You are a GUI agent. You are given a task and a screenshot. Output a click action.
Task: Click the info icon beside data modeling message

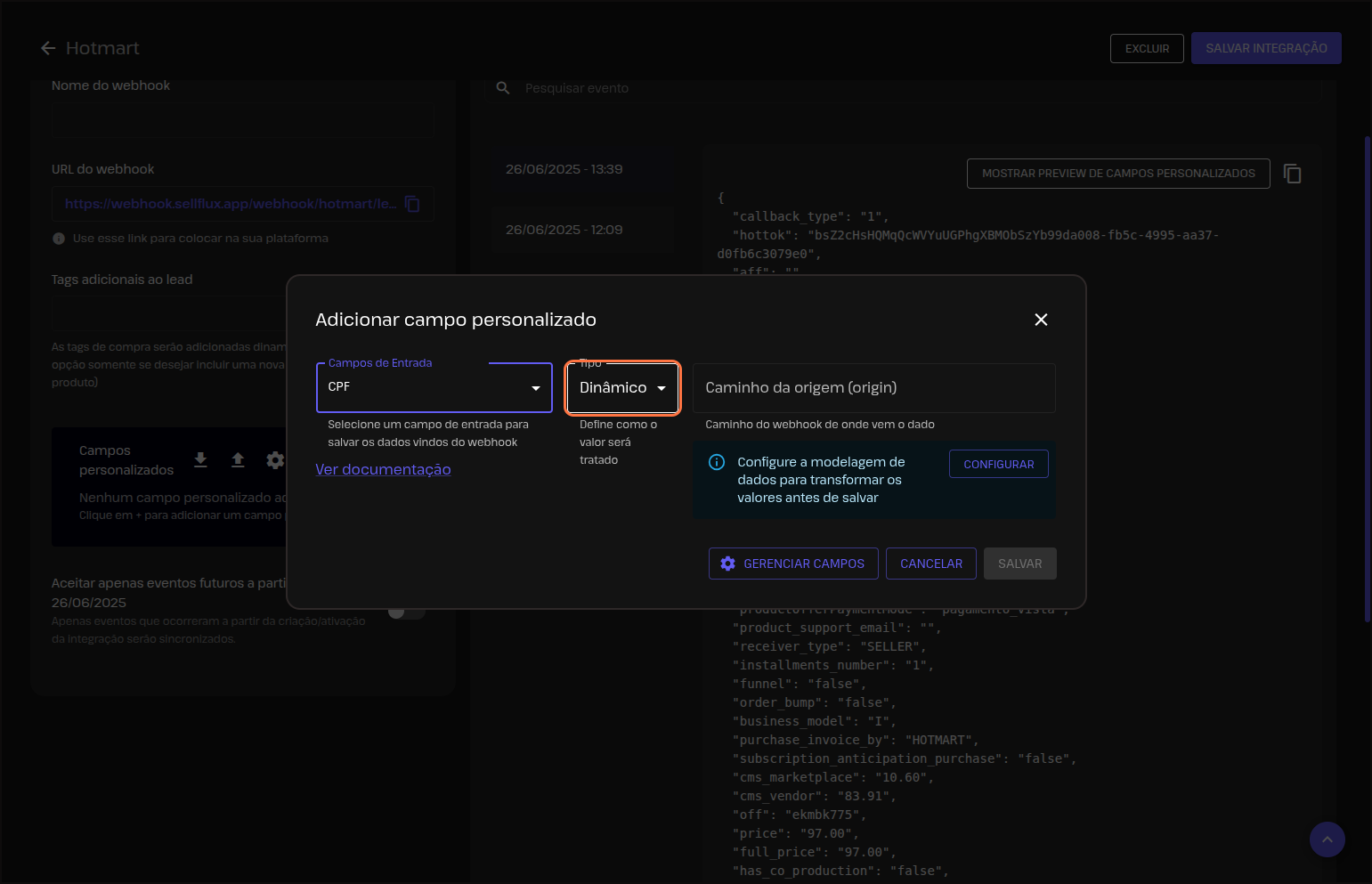coord(717,462)
